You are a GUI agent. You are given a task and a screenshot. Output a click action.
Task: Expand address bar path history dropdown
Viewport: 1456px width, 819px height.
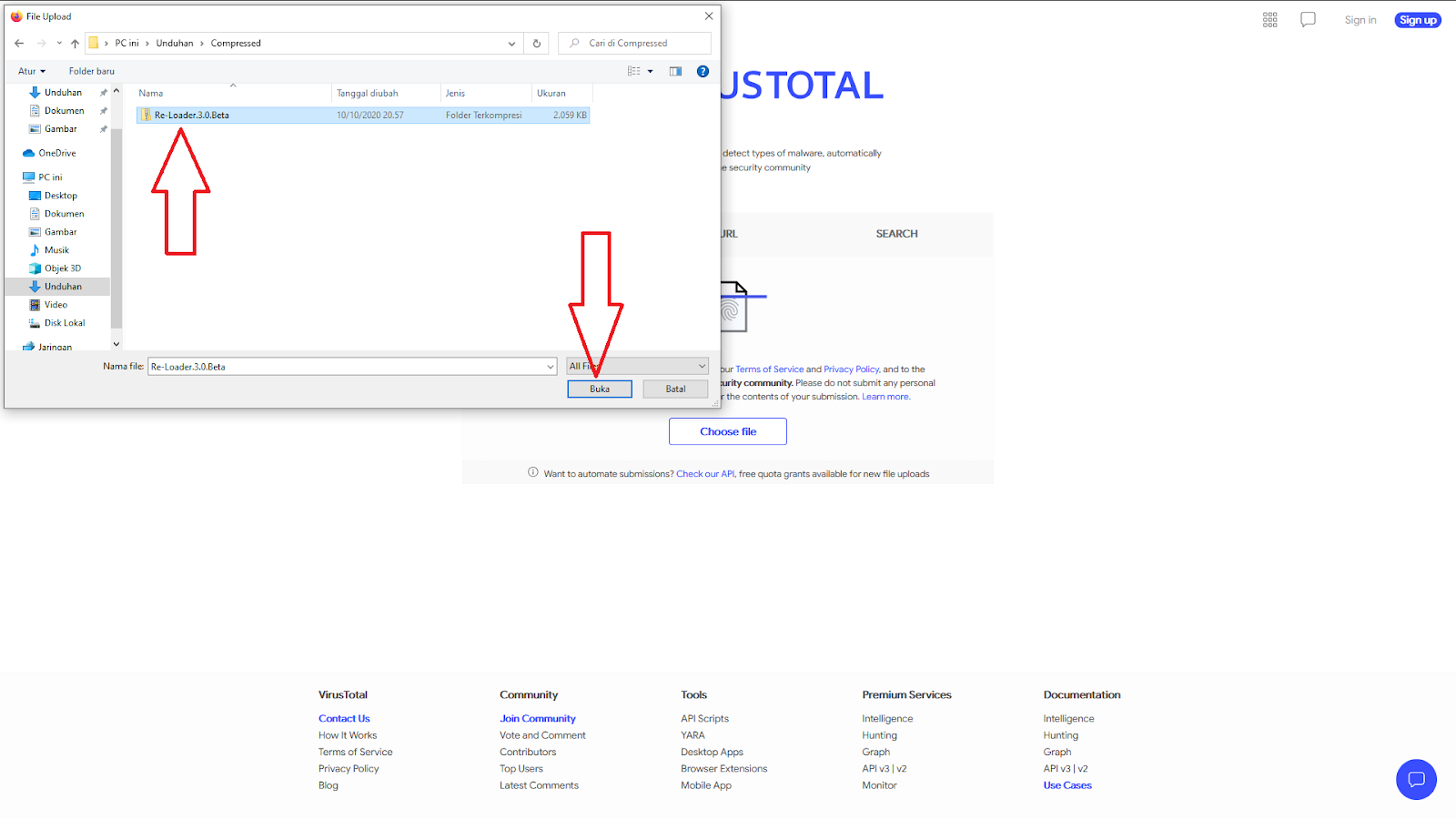(511, 43)
